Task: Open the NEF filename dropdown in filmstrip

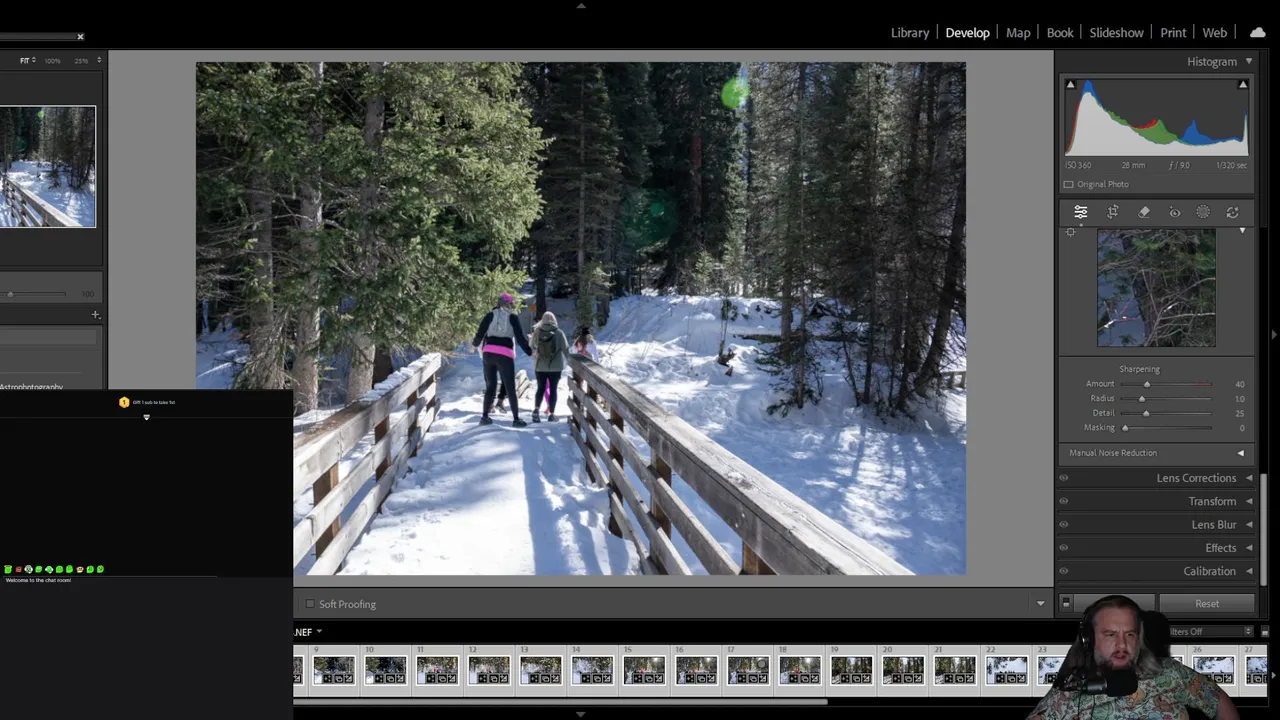Action: click(319, 632)
